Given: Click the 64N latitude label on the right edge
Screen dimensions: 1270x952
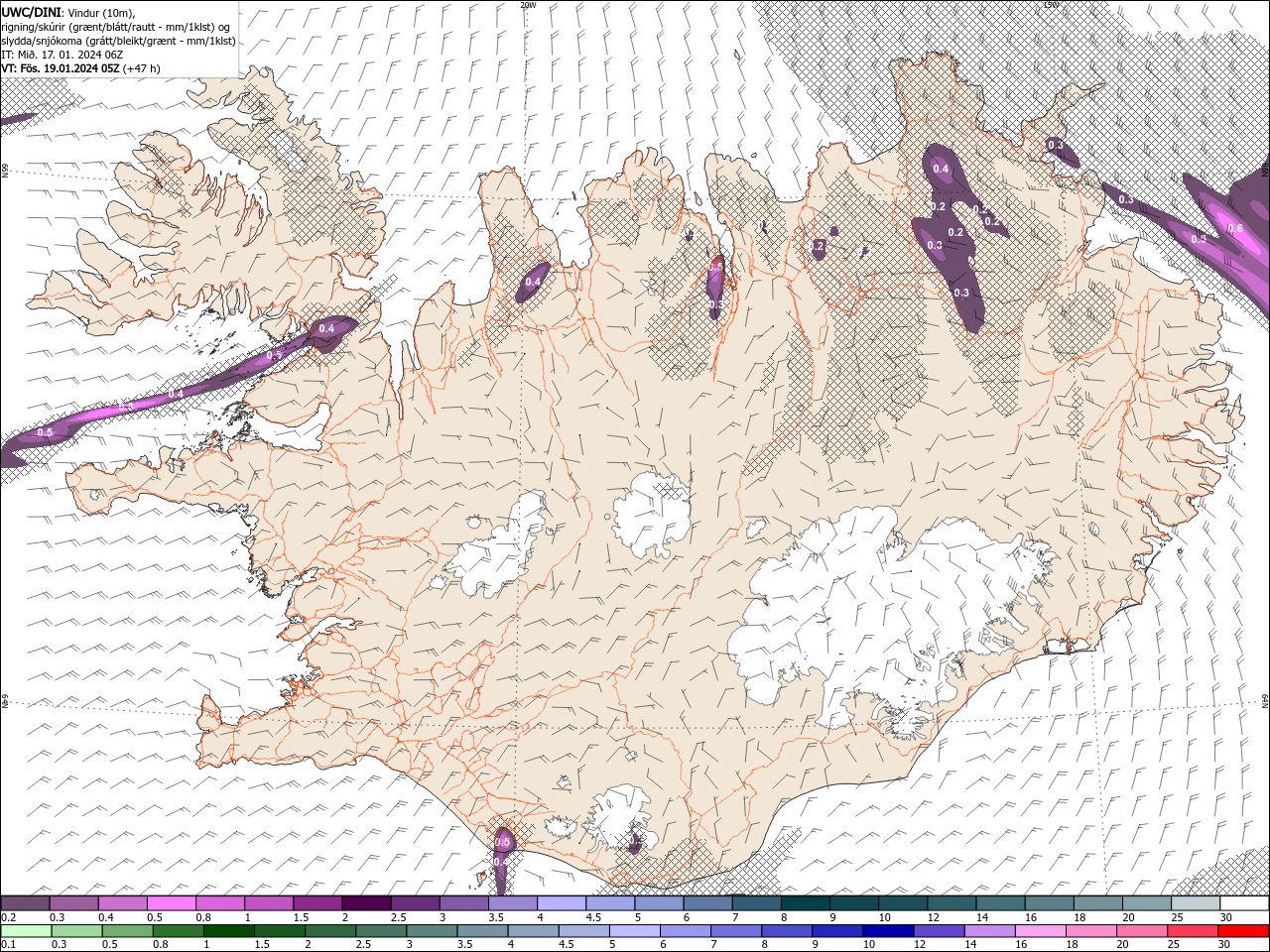Looking at the screenshot, I should click(x=1265, y=701).
